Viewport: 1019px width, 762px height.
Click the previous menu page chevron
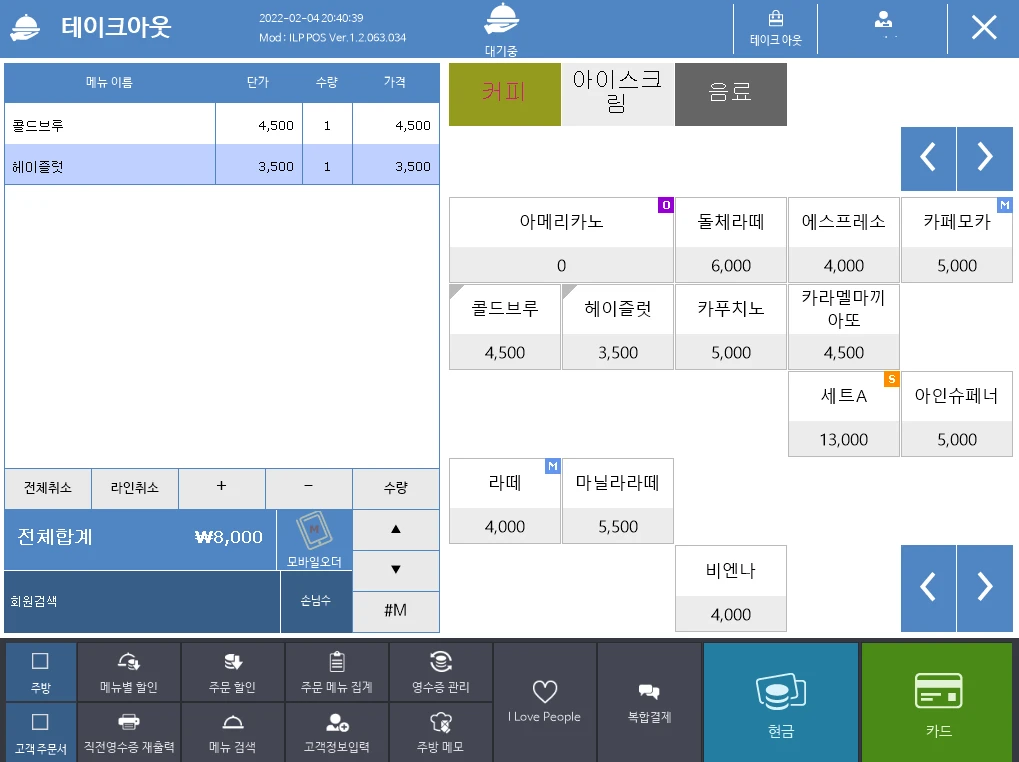click(x=928, y=158)
